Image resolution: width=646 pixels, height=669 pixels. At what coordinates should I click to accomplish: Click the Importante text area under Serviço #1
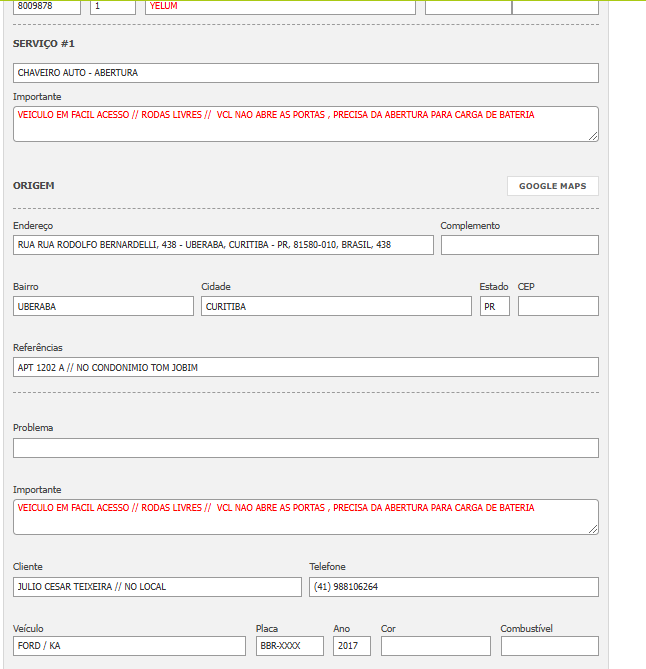coord(305,123)
